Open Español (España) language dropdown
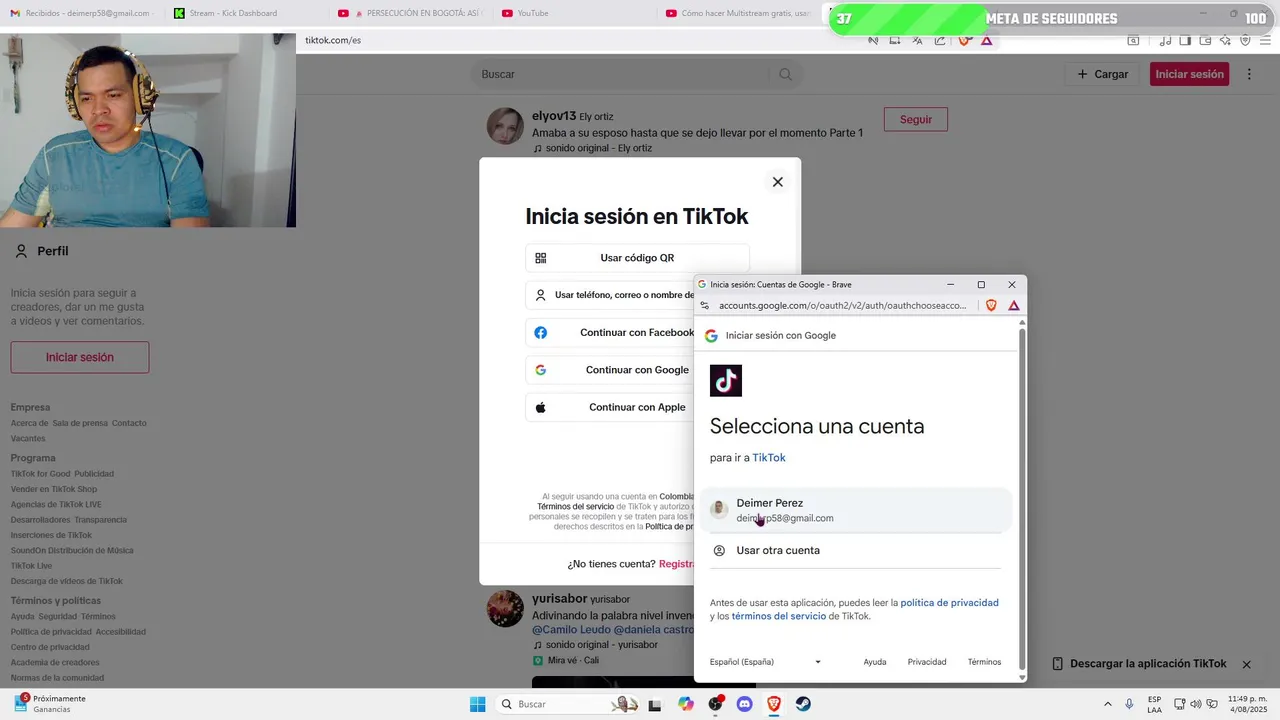The width and height of the screenshot is (1280, 720). (765, 662)
